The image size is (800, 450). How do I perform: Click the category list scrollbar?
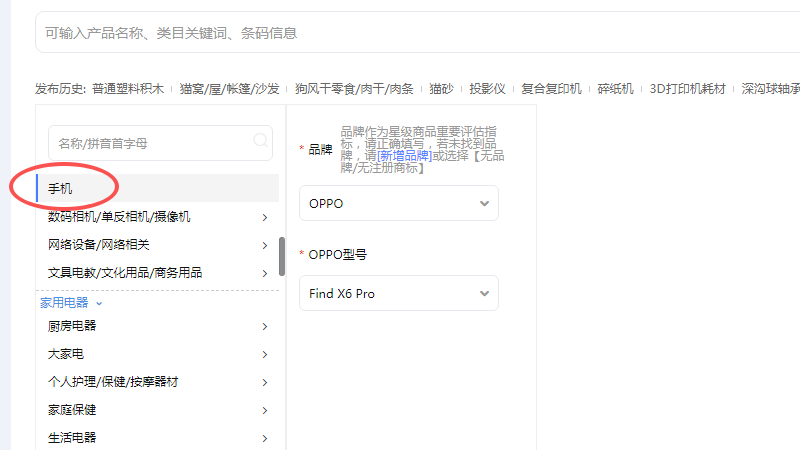(x=282, y=256)
